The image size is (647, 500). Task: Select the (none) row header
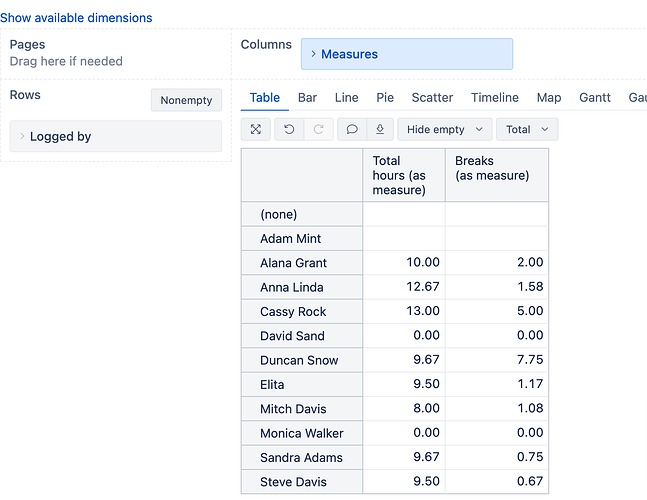(302, 214)
